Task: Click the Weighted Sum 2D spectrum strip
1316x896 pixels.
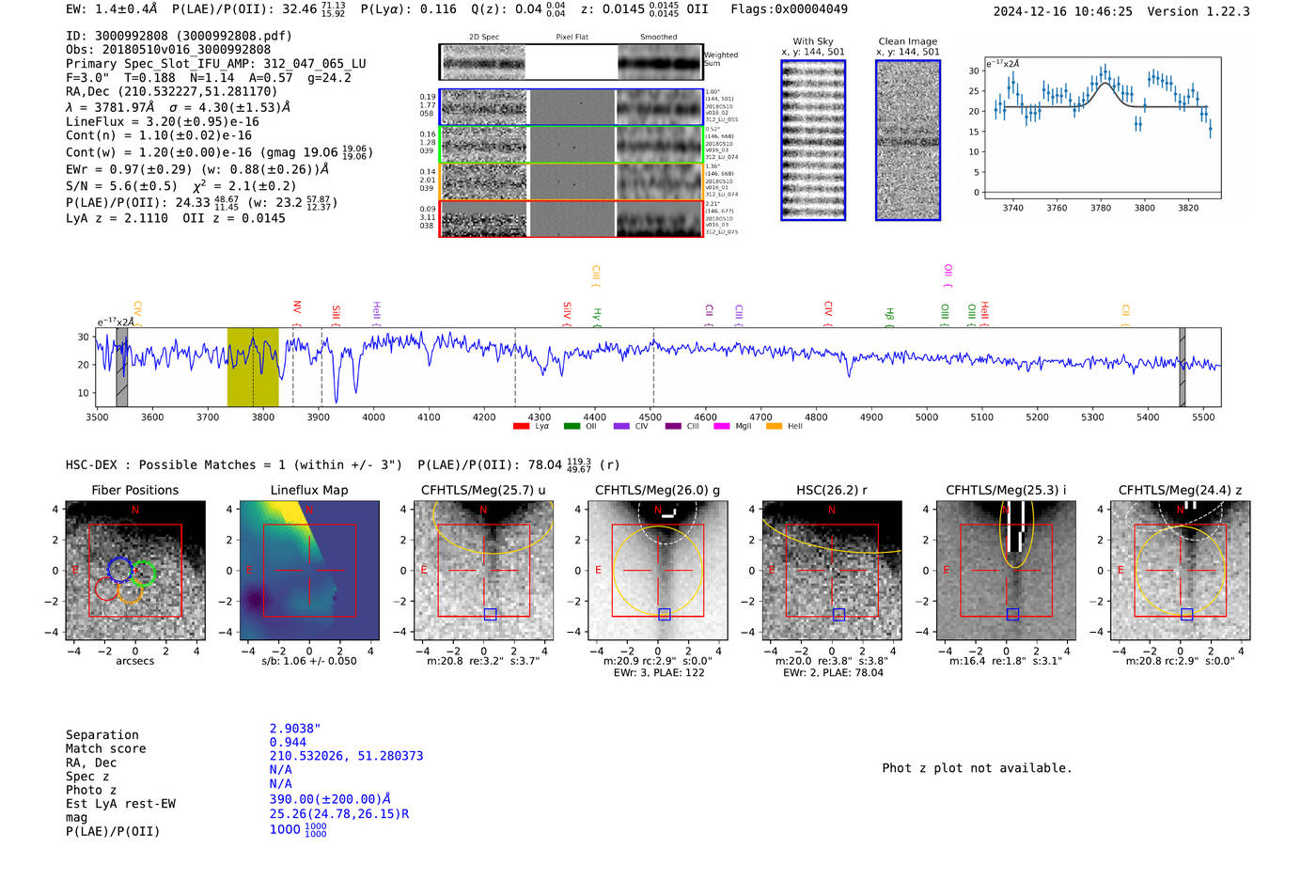Action: (571, 62)
